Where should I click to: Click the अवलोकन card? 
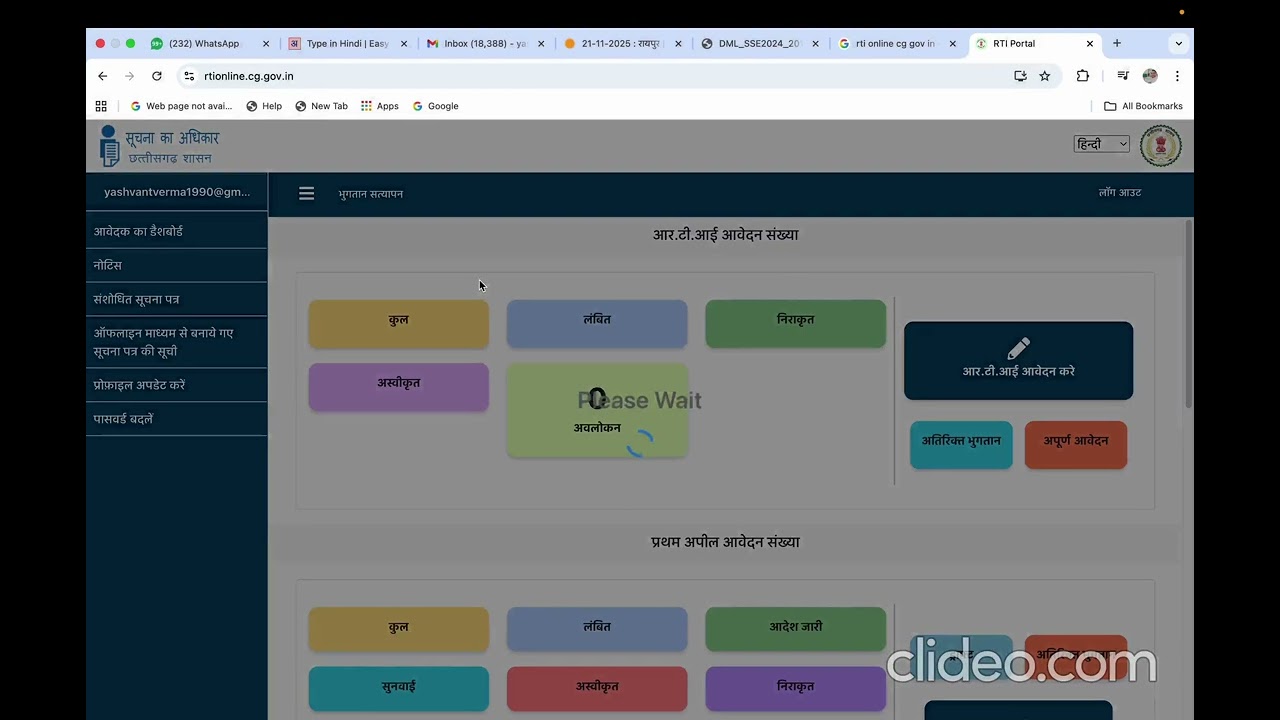pos(597,411)
